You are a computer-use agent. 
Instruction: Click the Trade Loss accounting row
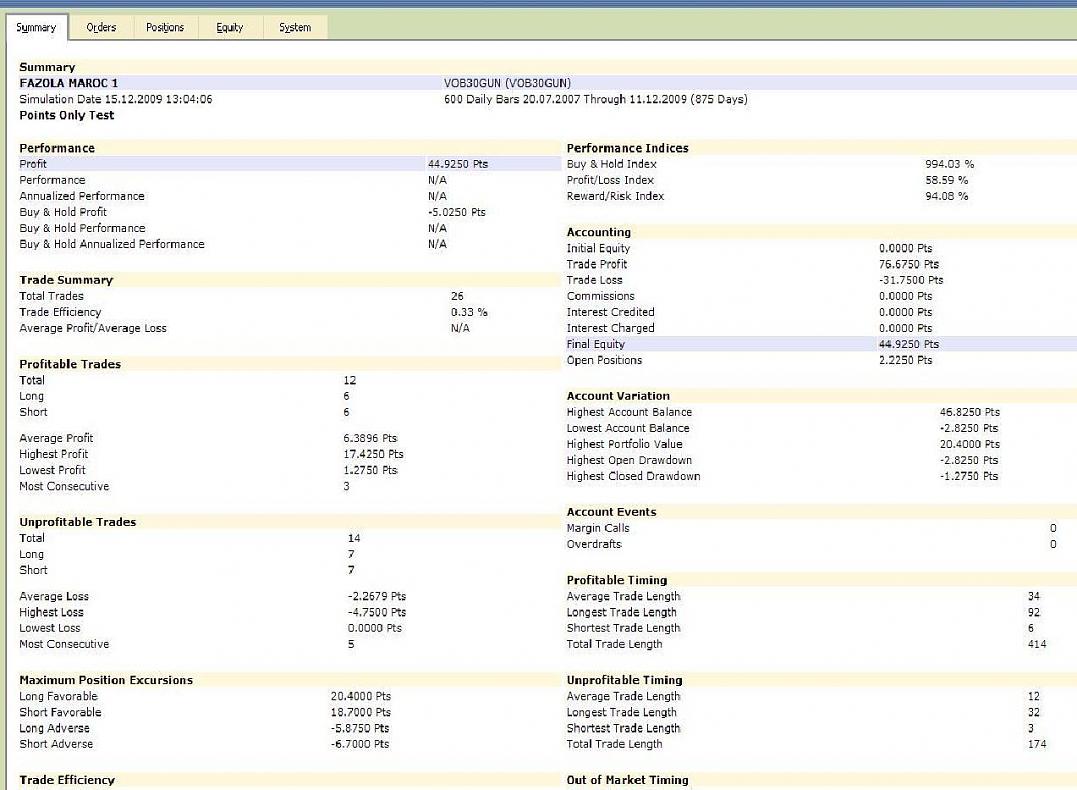(x=594, y=280)
